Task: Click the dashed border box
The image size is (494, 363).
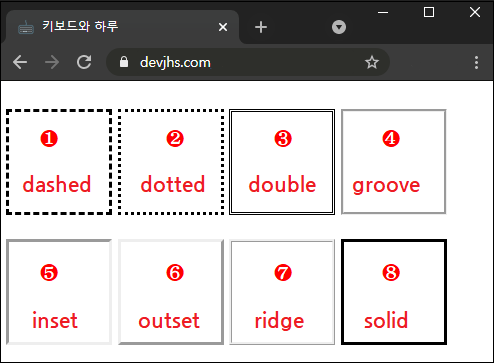Action: click(59, 162)
